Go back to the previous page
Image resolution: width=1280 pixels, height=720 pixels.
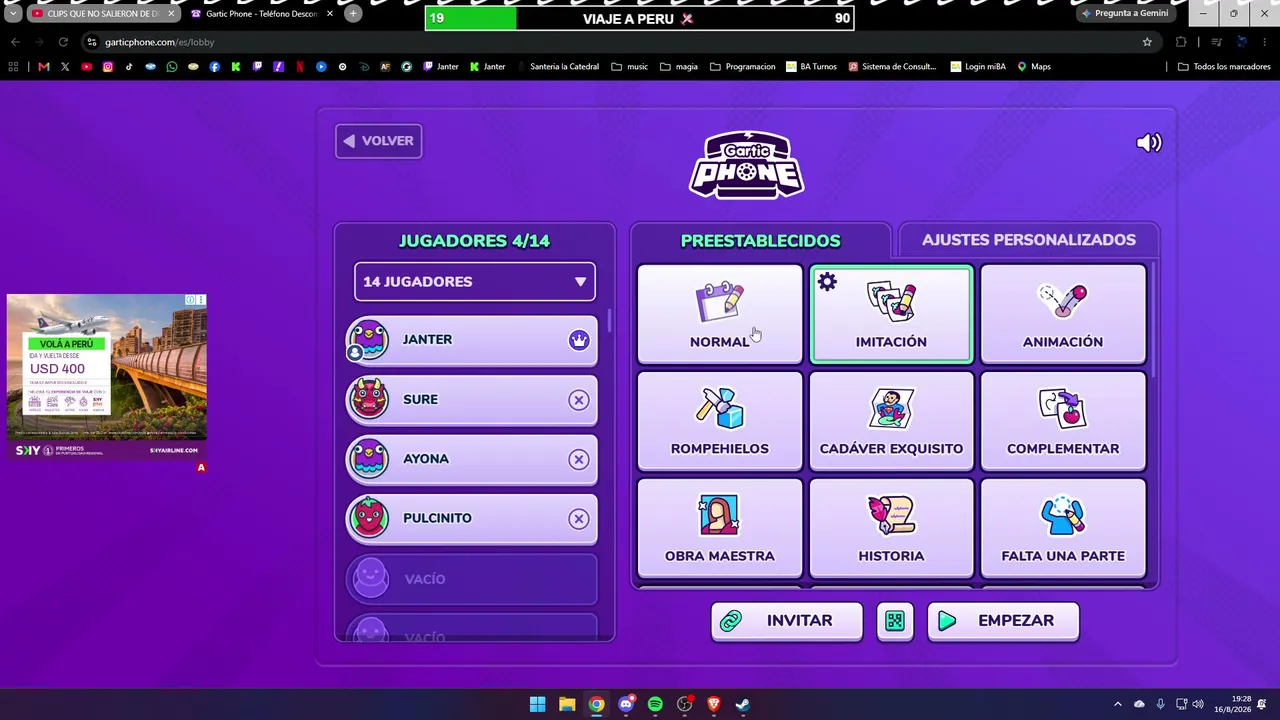coord(15,42)
